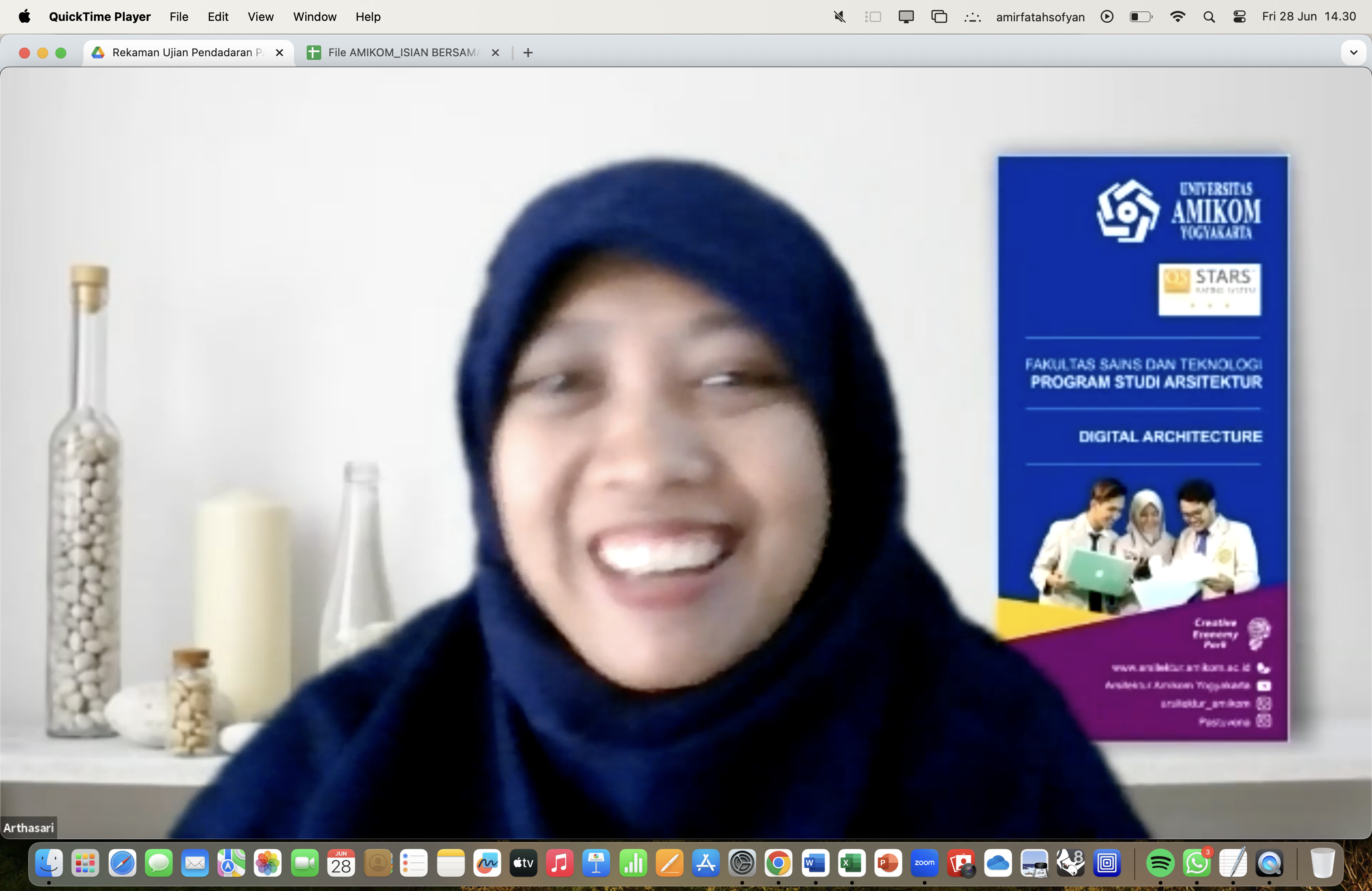Viewport: 1372px width, 891px height.
Task: Launch Microsoft Excel from the dock
Action: point(852,863)
